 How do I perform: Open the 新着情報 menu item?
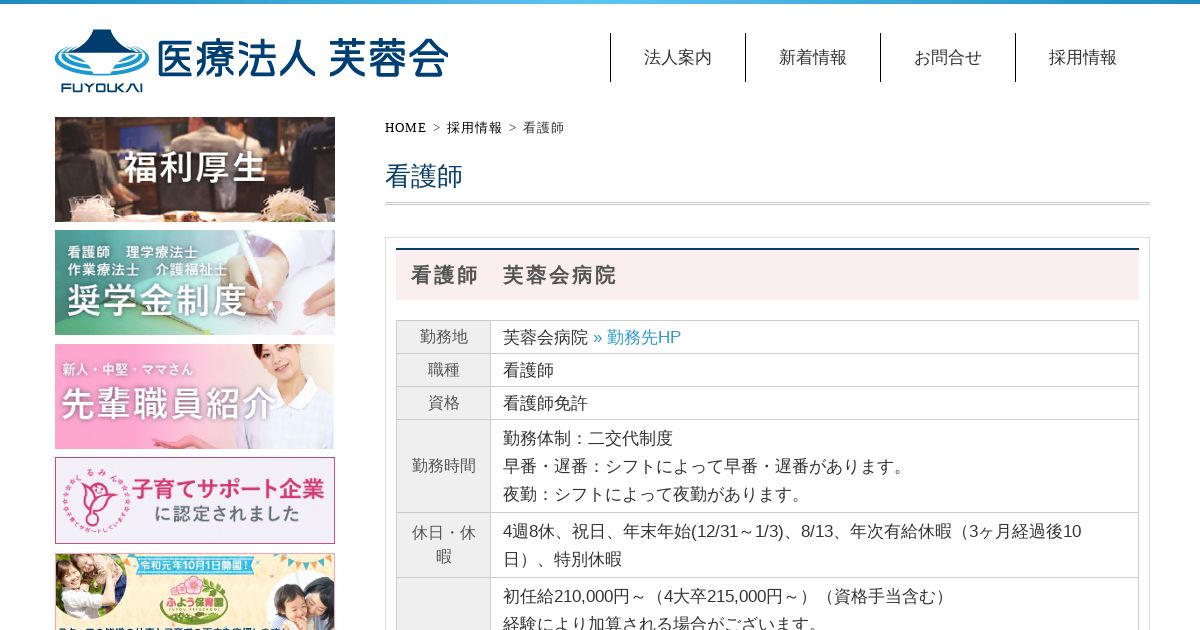point(813,58)
